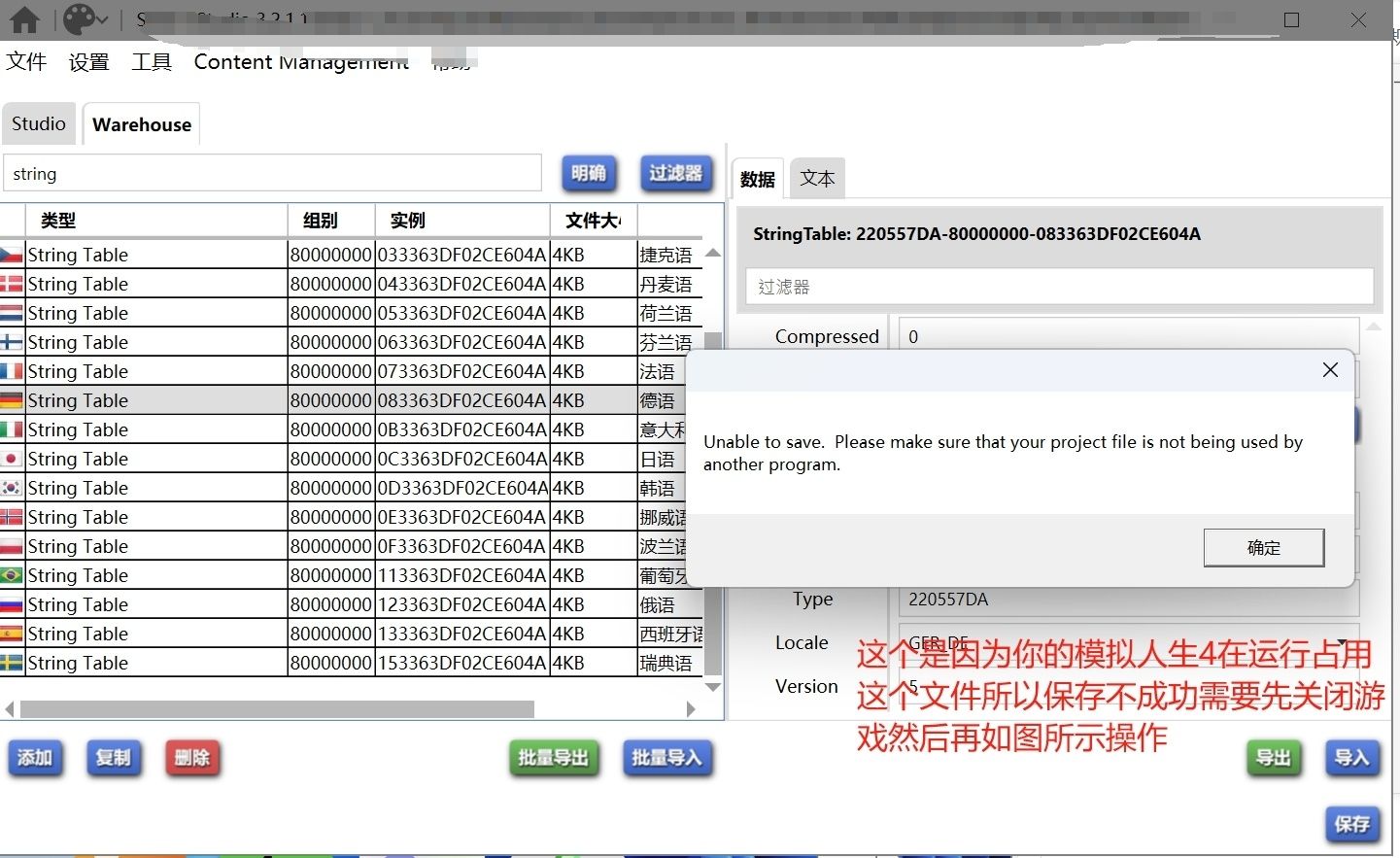Click the Korean flag icon row
The width and height of the screenshot is (1400, 858).
pyautogui.click(x=12, y=488)
